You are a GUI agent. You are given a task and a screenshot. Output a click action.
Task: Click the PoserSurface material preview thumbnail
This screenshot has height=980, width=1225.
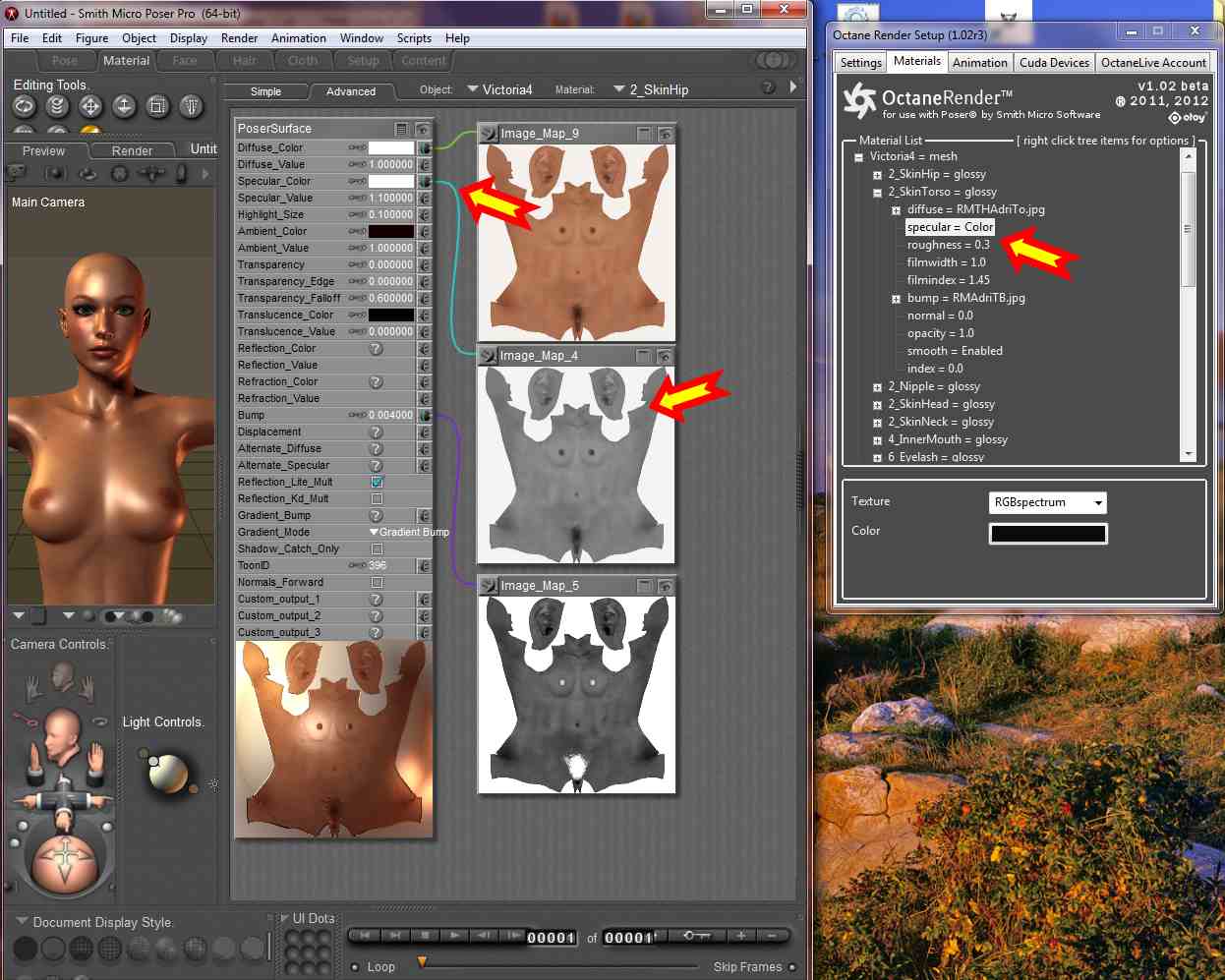(x=334, y=739)
